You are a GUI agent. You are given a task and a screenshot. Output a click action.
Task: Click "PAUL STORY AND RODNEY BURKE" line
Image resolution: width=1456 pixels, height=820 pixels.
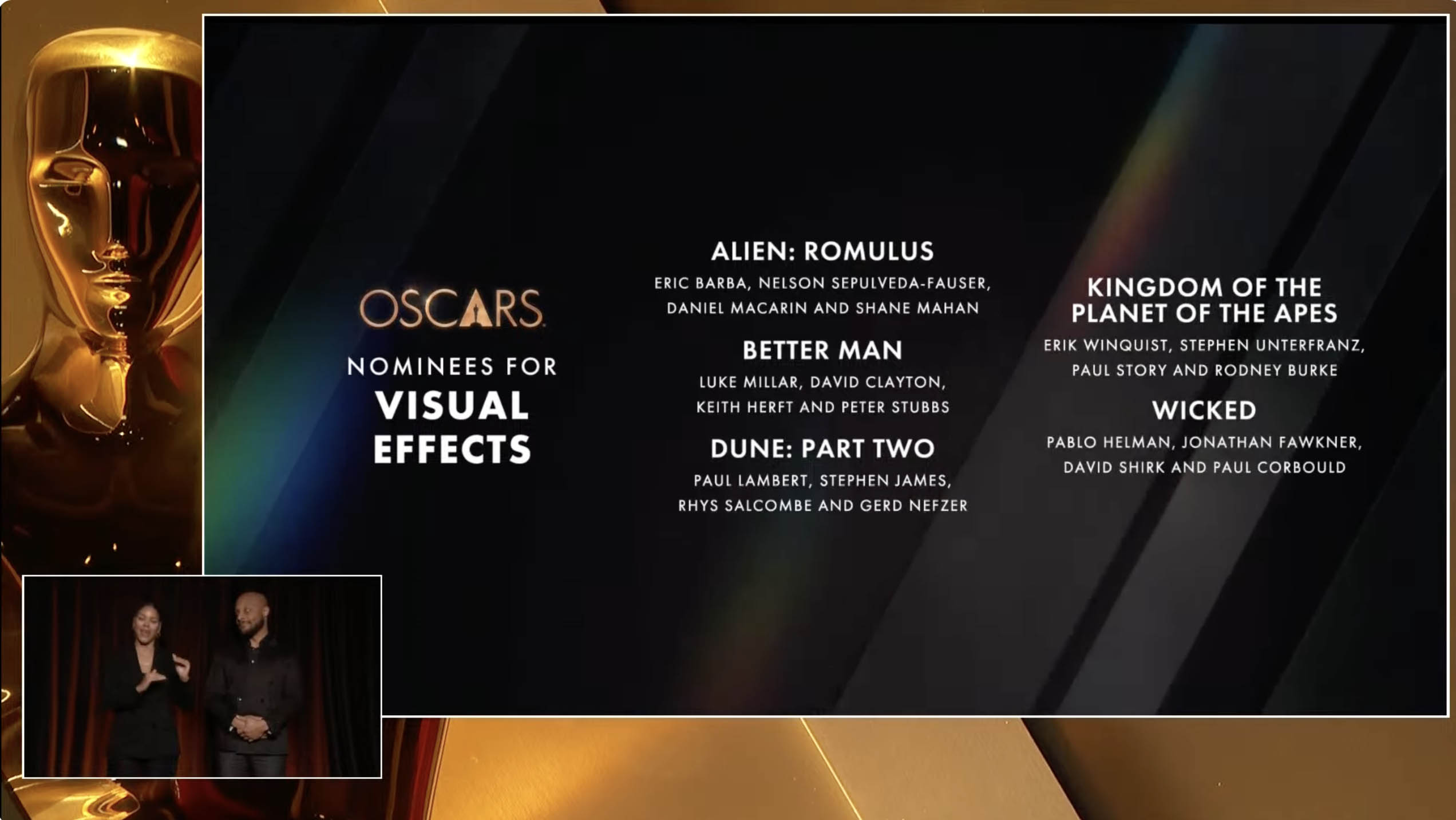click(x=1204, y=370)
